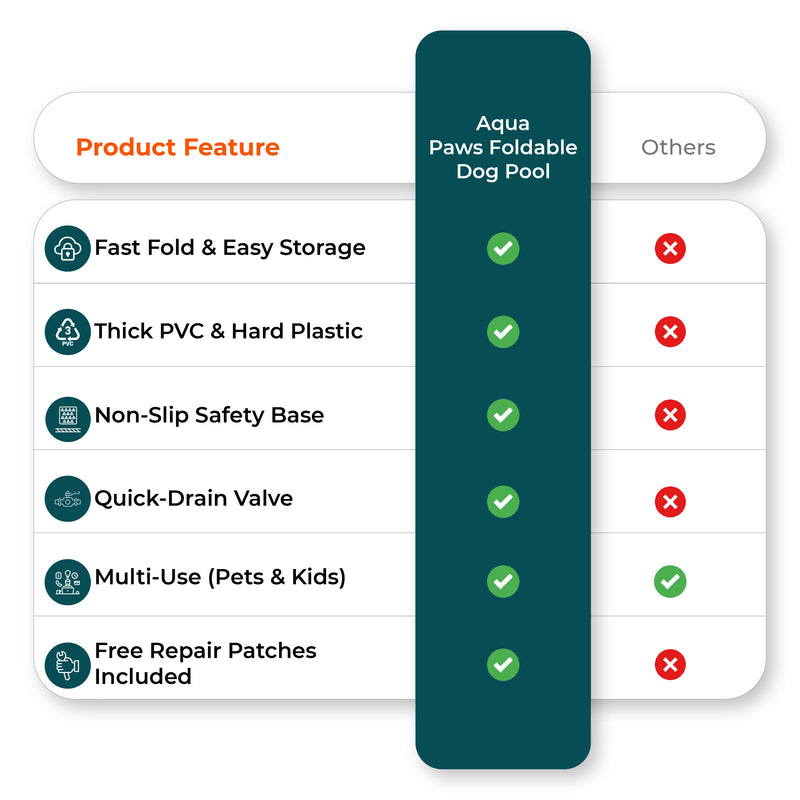
Task: Click green check for Fast Fold Aqua Paws
Action: (503, 248)
